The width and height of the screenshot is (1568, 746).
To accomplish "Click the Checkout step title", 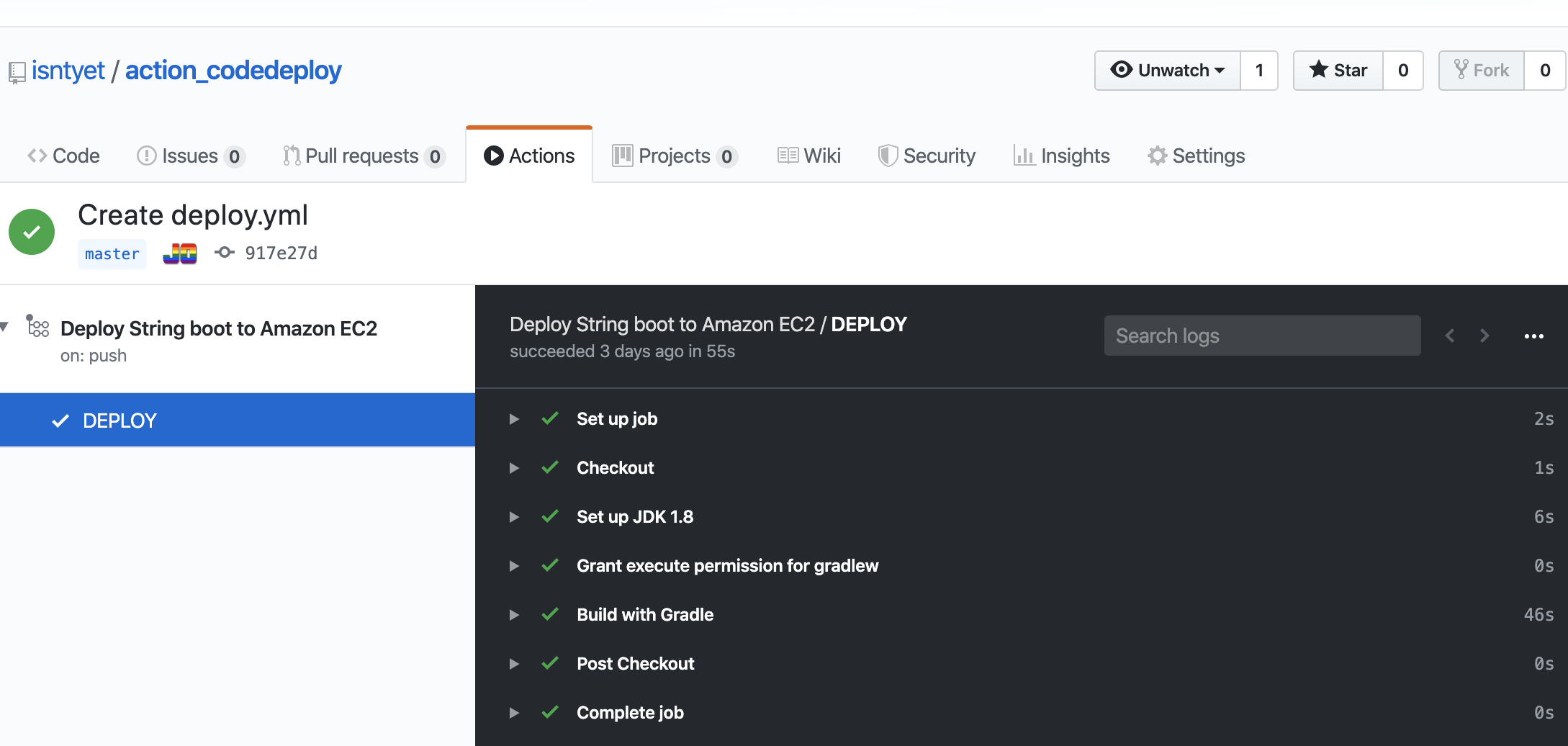I will click(616, 468).
